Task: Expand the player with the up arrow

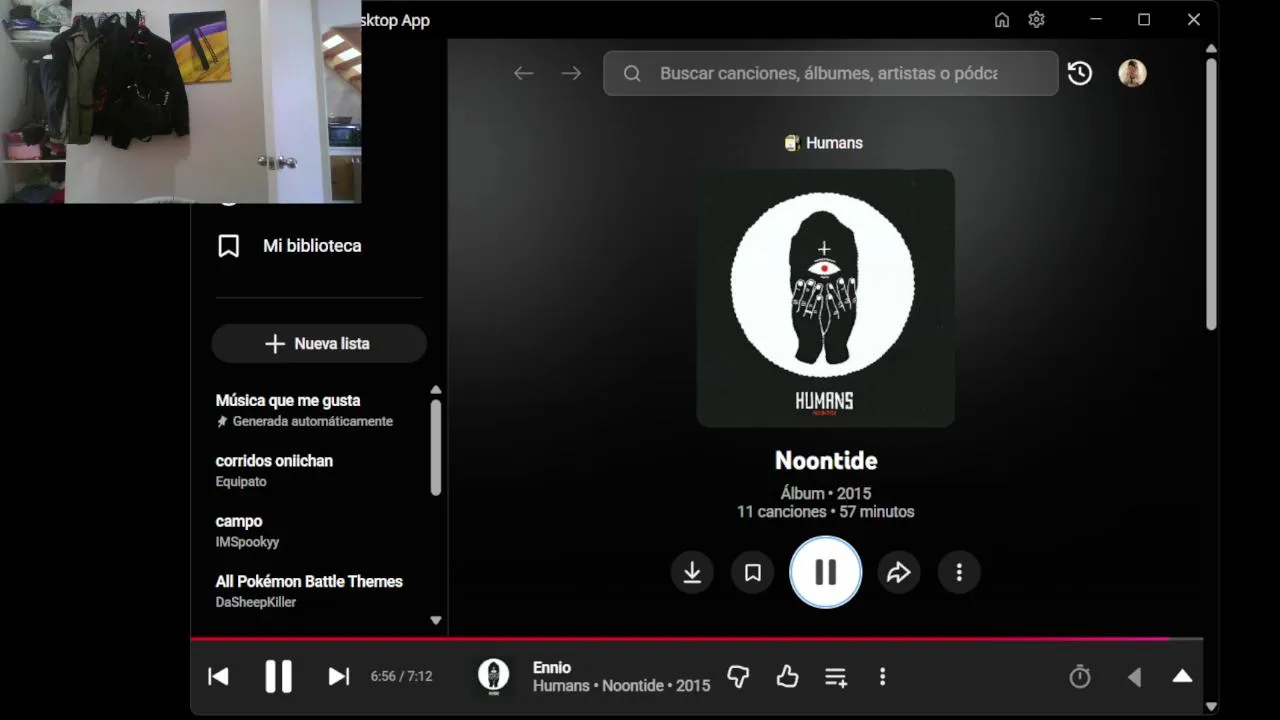Action: tap(1182, 677)
